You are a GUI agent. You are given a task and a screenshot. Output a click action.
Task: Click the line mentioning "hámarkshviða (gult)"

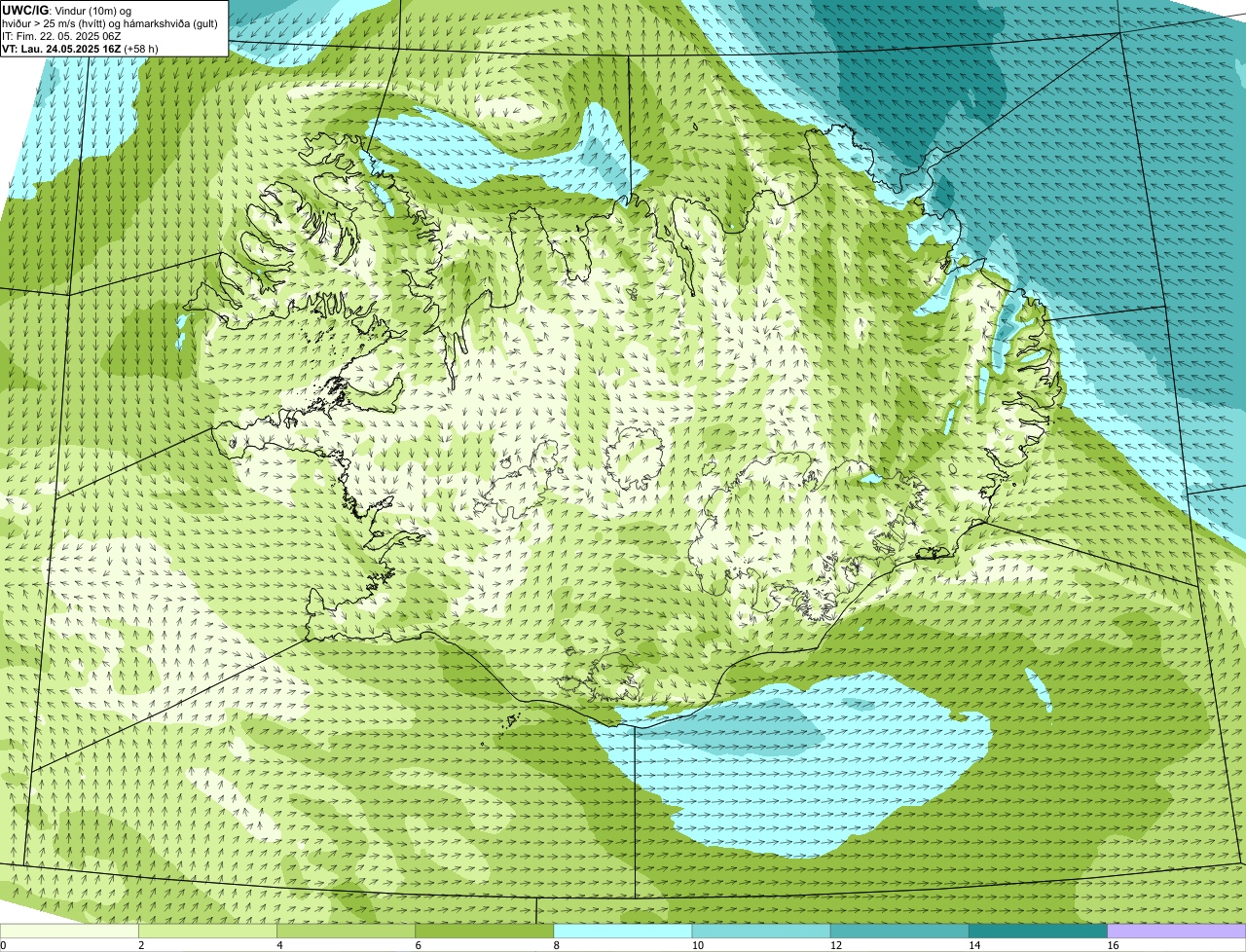click(x=109, y=23)
